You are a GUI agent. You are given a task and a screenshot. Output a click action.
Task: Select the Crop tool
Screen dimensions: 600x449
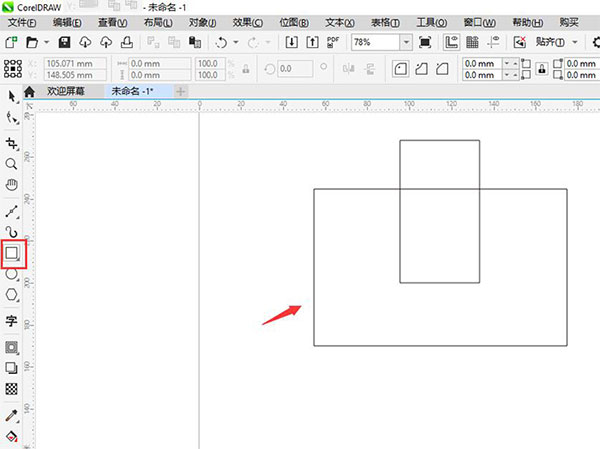click(11, 144)
